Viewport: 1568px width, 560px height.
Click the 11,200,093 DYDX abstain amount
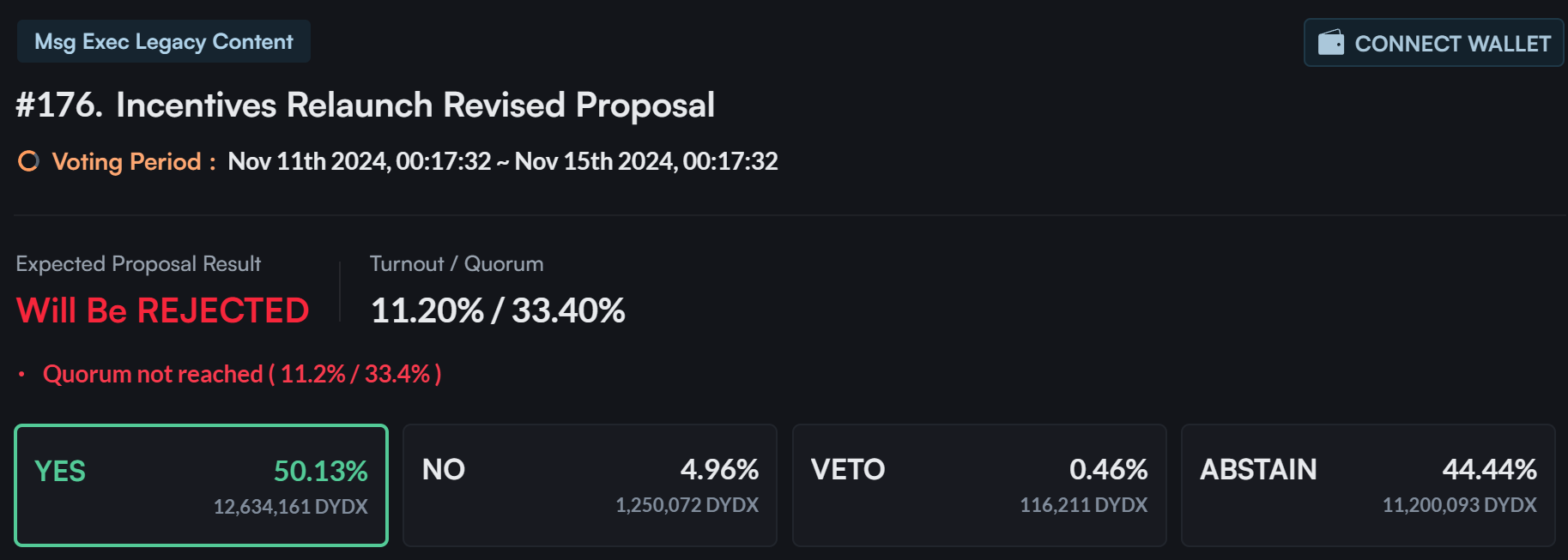click(1459, 505)
